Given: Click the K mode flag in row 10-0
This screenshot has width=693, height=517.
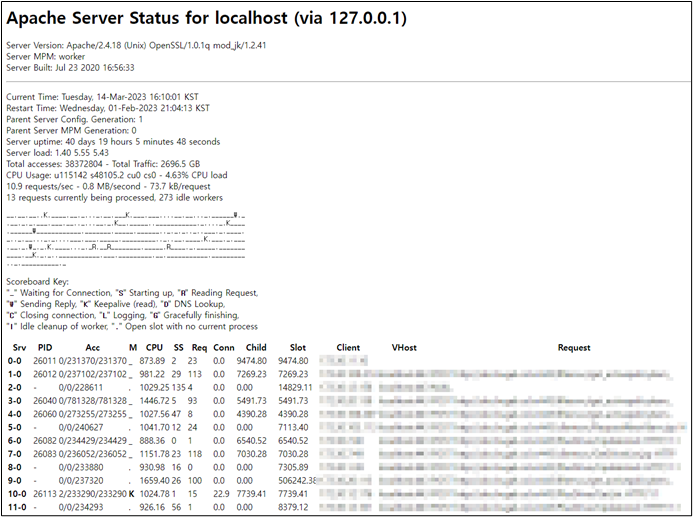Looking at the screenshot, I should coord(131,494).
